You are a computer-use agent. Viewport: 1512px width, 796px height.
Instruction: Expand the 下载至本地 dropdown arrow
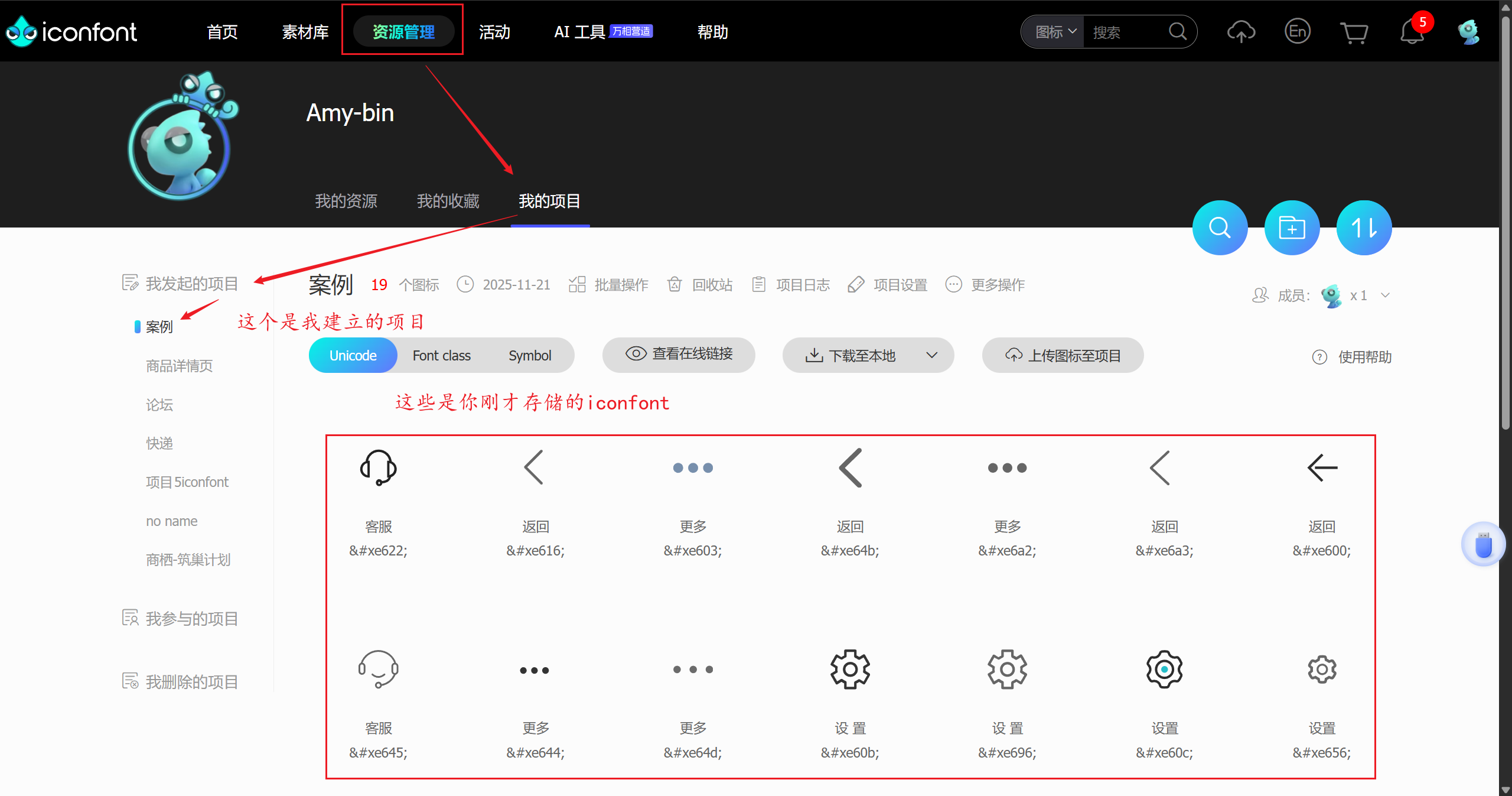pyautogui.click(x=931, y=355)
